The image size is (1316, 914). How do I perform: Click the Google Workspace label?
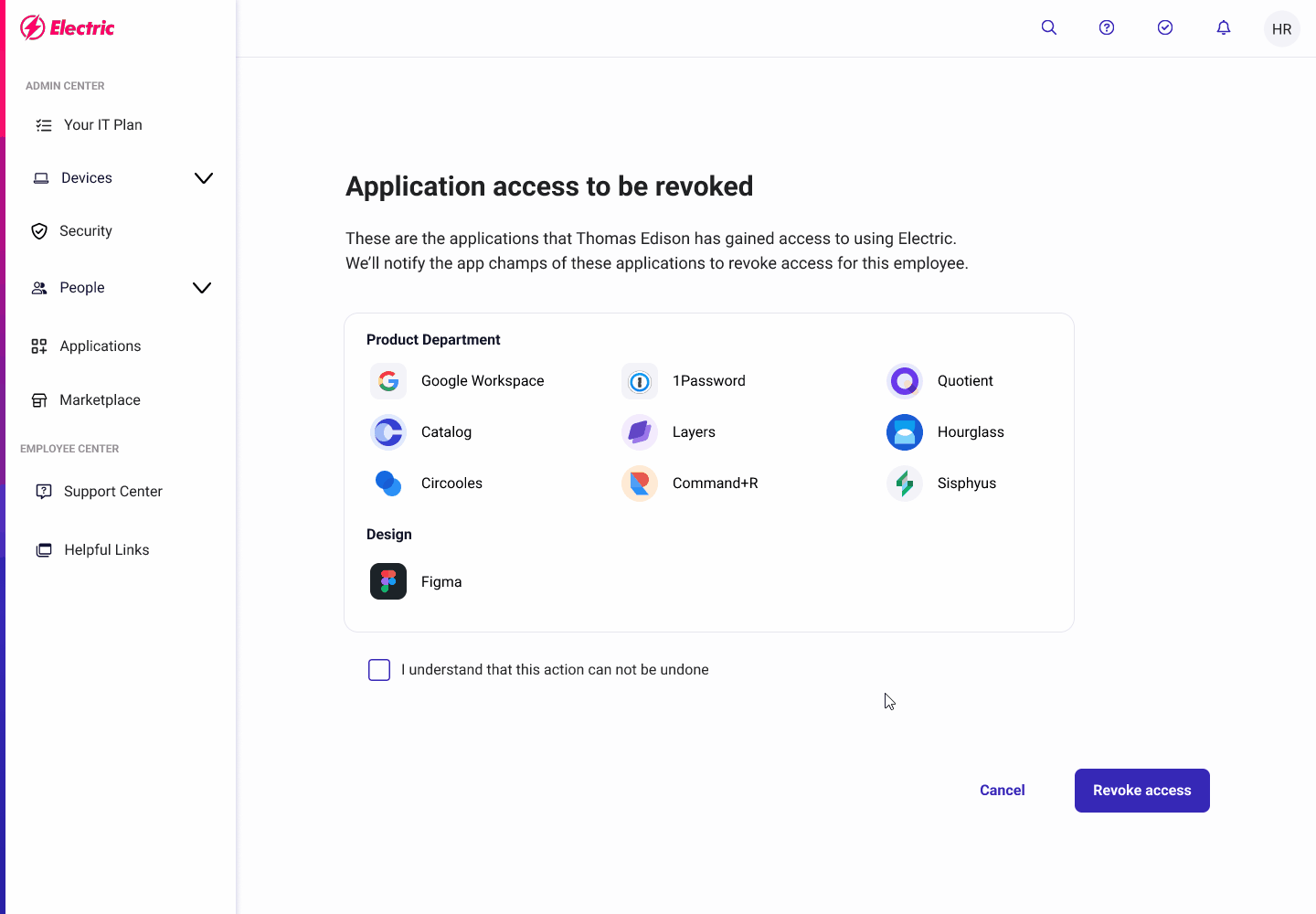483,381
